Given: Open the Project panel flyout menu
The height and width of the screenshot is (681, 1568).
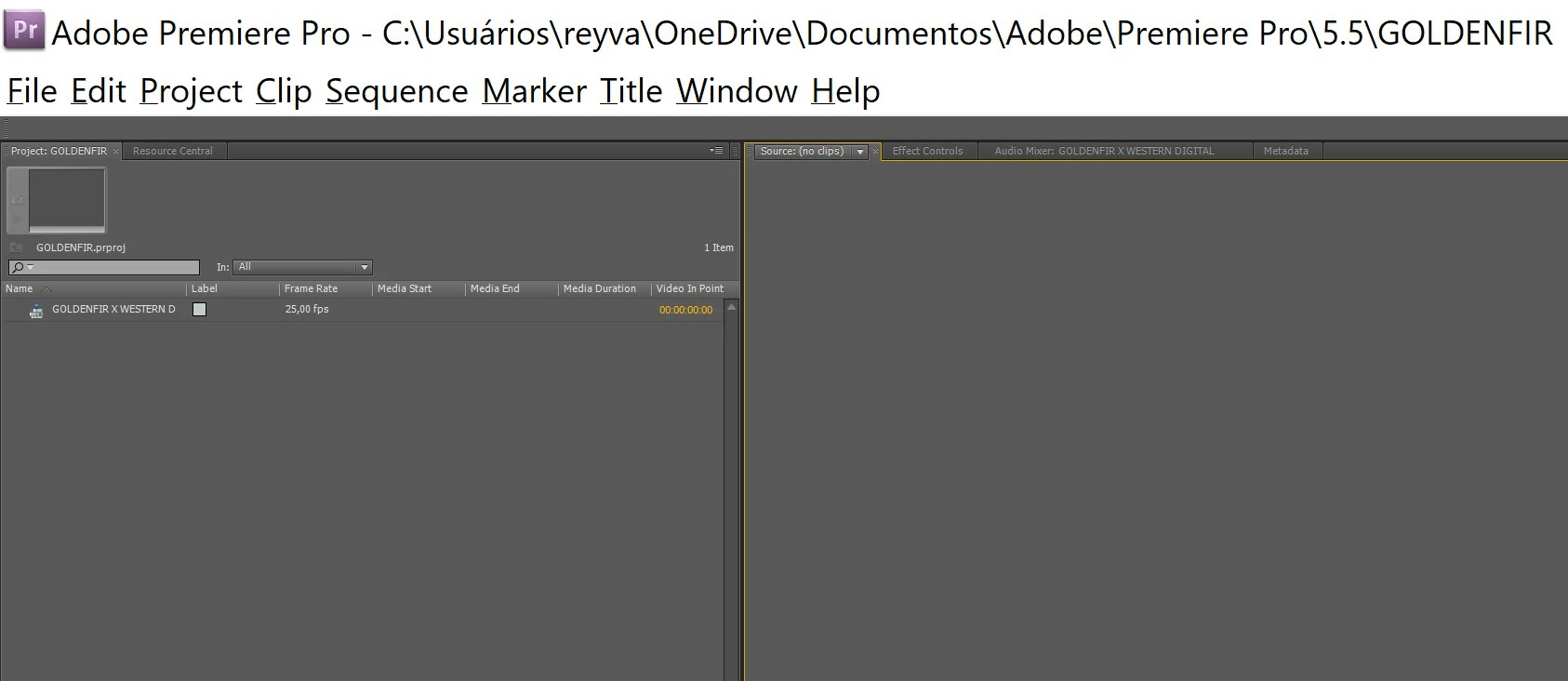Looking at the screenshot, I should click(716, 151).
